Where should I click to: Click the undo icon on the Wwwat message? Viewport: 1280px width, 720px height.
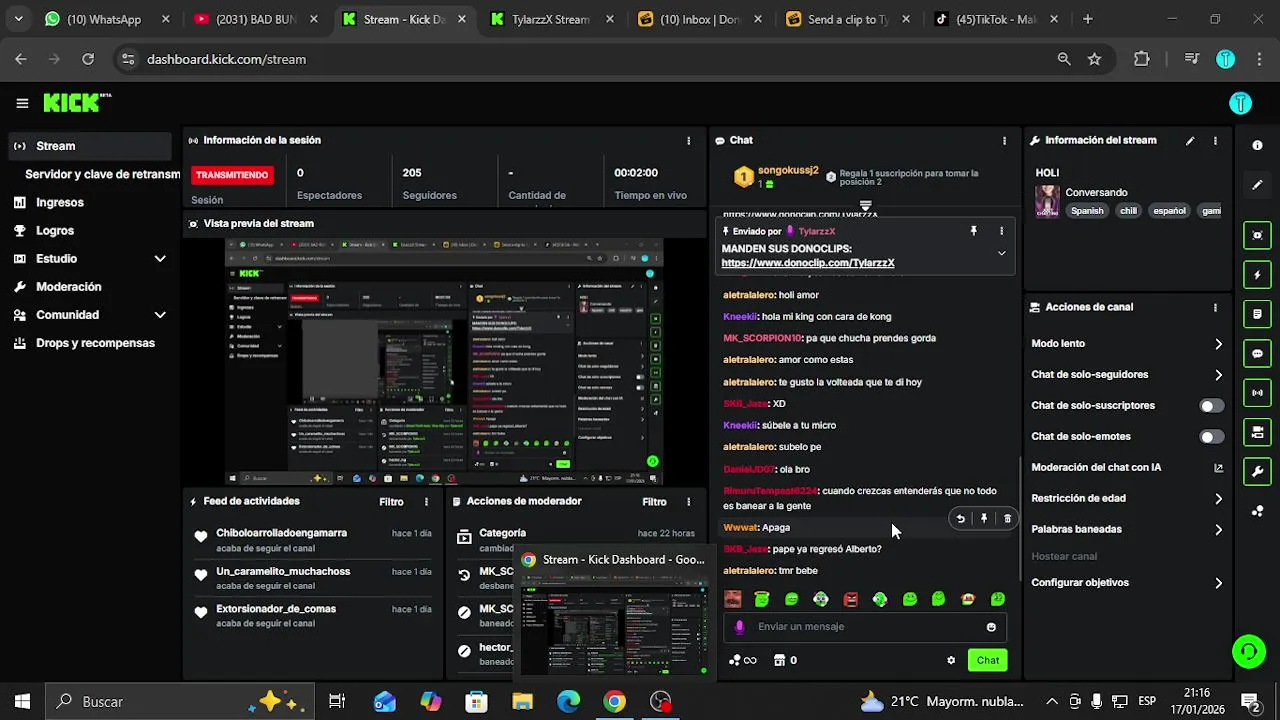click(x=960, y=519)
